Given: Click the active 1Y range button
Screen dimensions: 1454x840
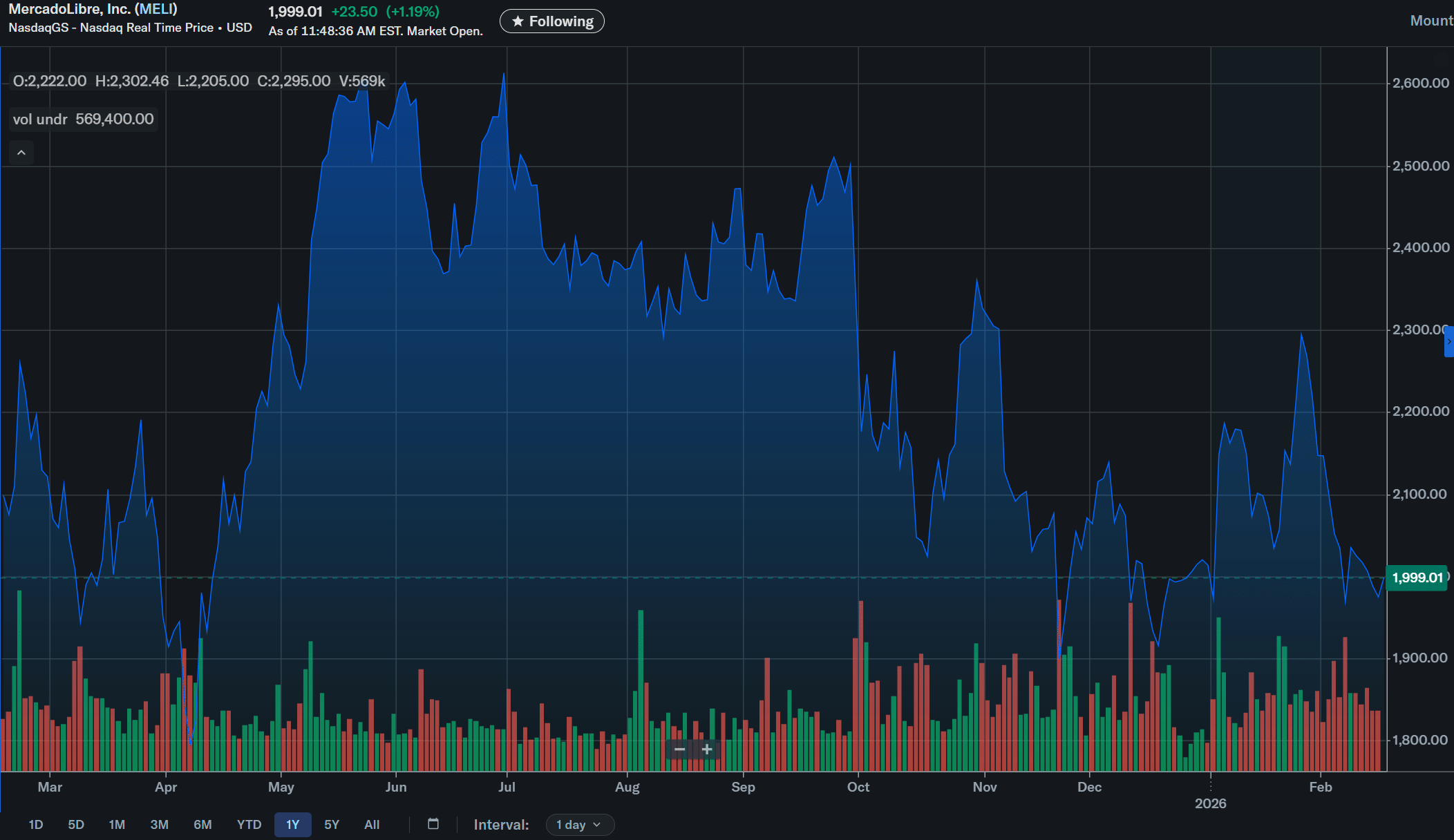Looking at the screenshot, I should (292, 825).
